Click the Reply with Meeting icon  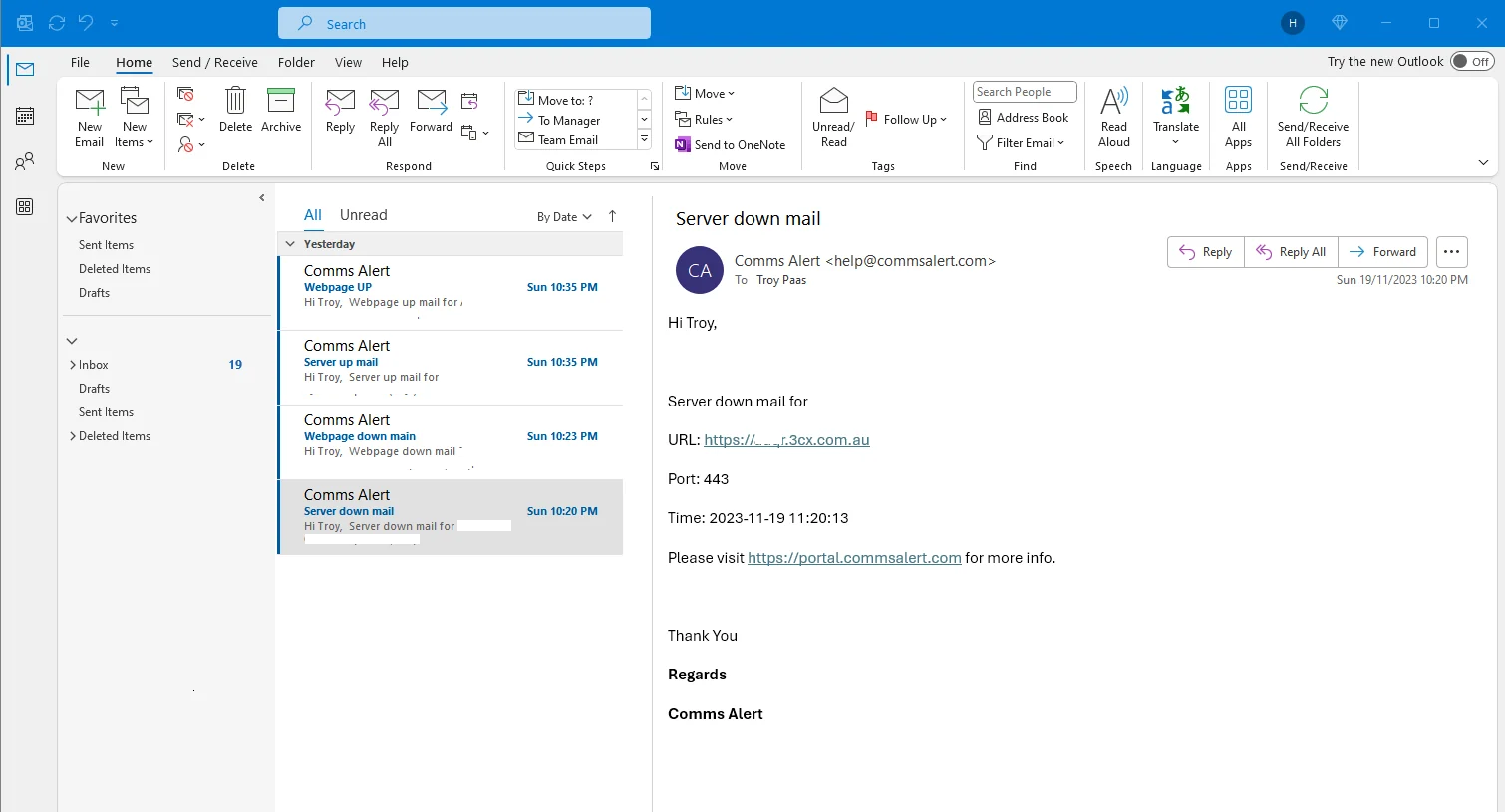click(x=469, y=101)
